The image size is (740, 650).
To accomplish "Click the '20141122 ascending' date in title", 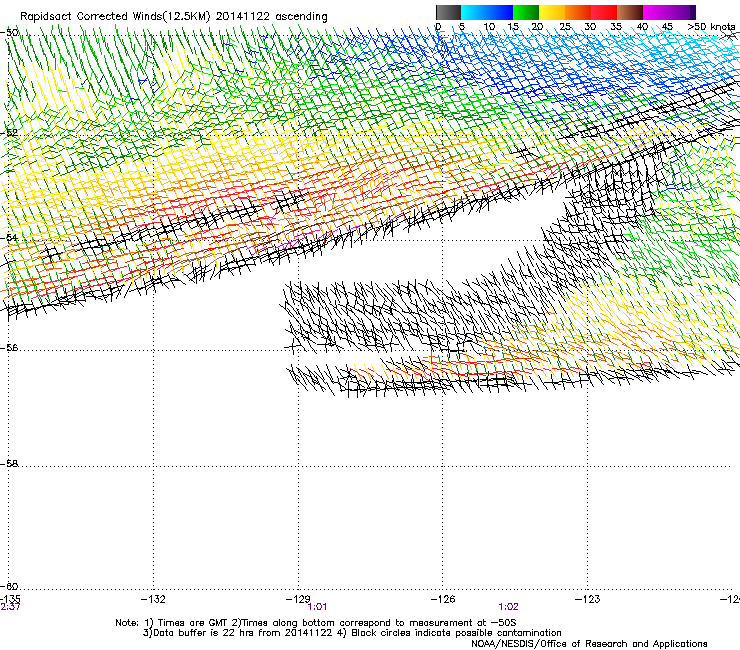I will click(271, 17).
